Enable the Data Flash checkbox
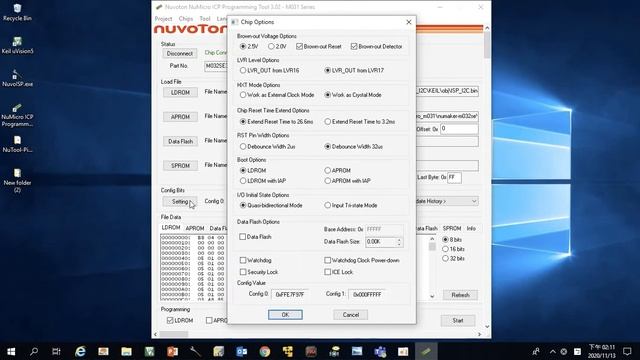Viewport: 640px width, 360px height. click(256, 237)
